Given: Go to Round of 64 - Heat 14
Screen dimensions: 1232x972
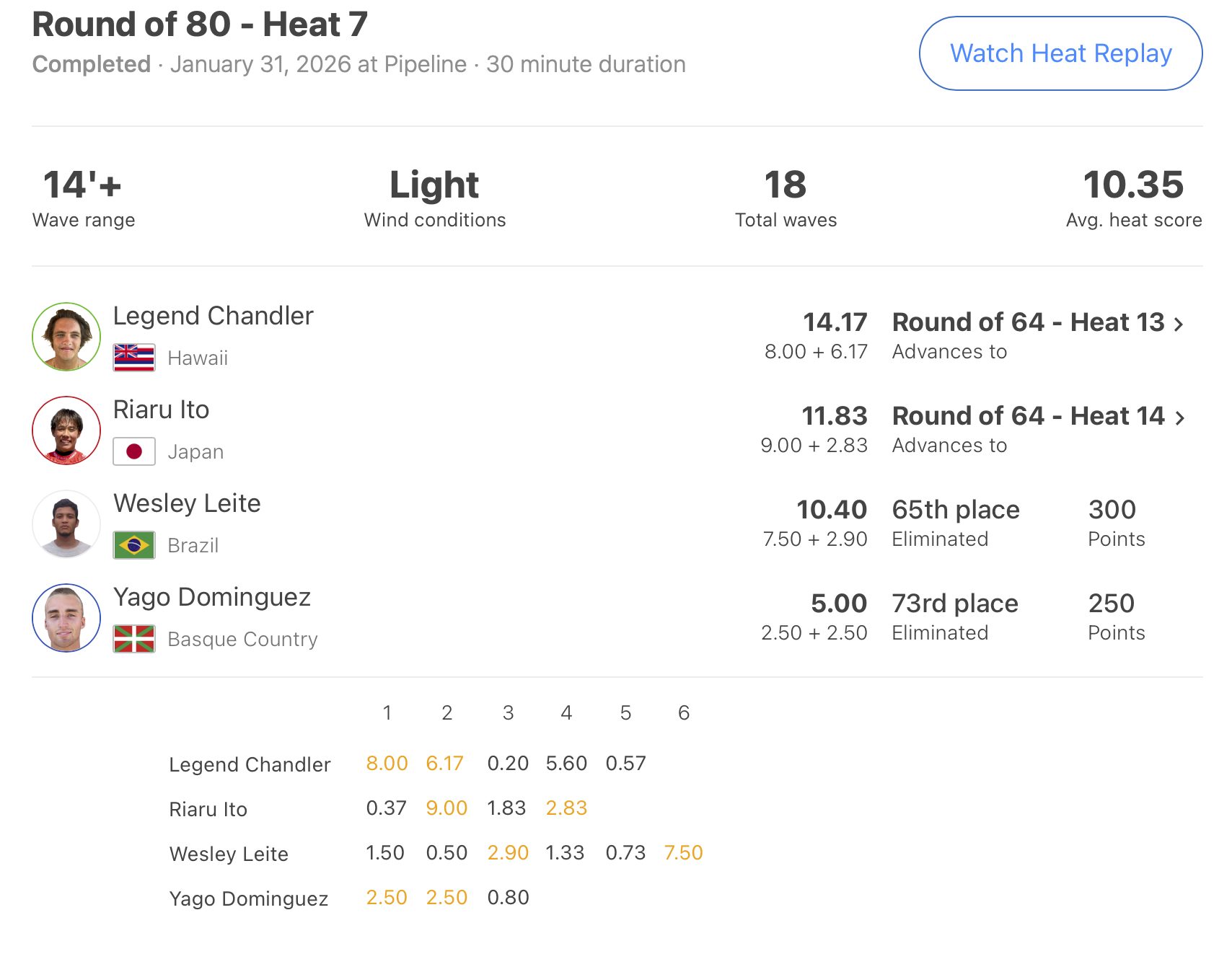Looking at the screenshot, I should click(x=1028, y=416).
